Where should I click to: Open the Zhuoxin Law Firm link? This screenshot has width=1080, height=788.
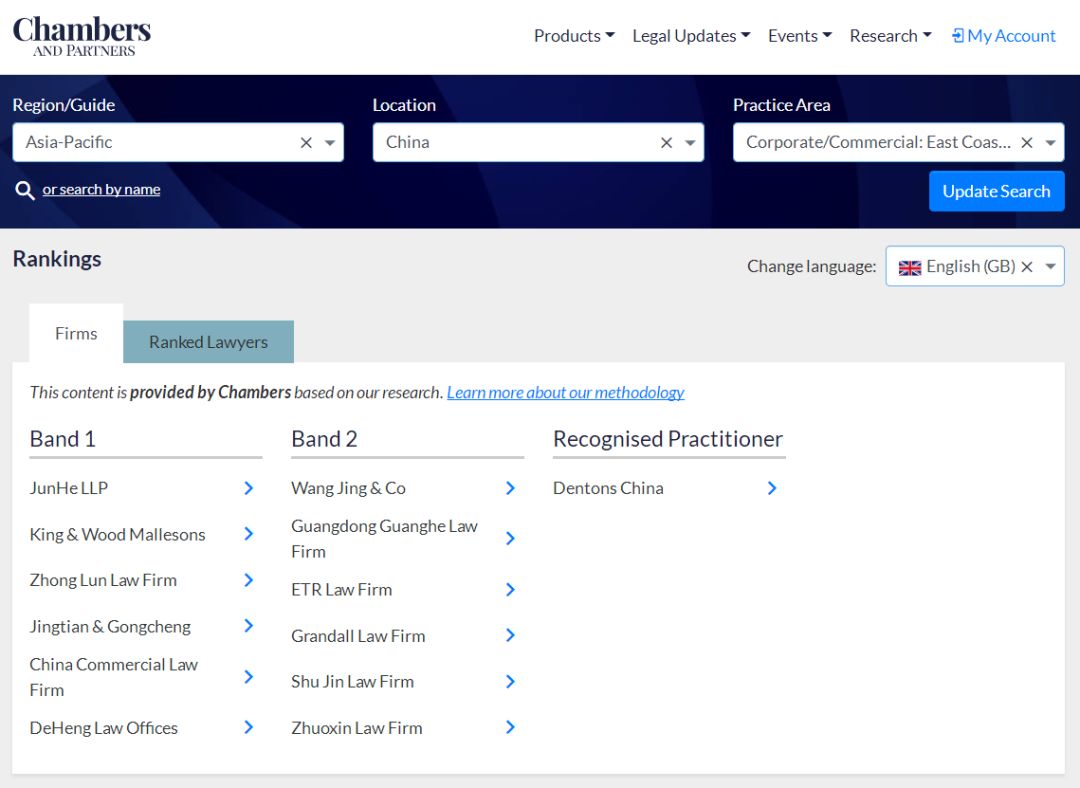click(357, 728)
